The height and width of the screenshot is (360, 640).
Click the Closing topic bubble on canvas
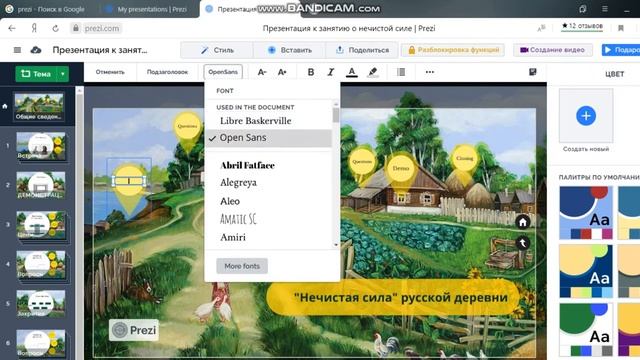[x=464, y=158]
